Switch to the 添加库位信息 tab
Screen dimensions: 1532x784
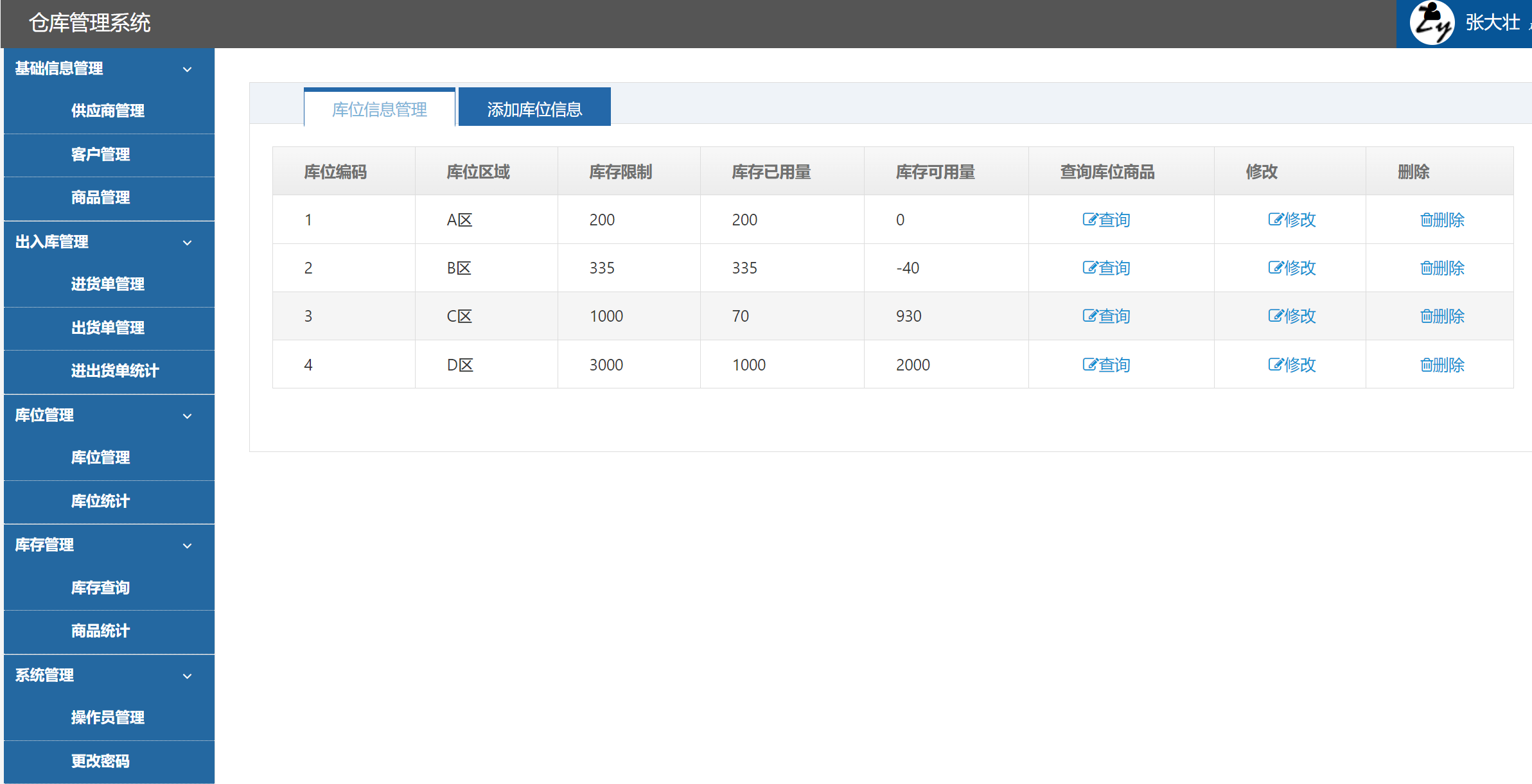pos(534,107)
